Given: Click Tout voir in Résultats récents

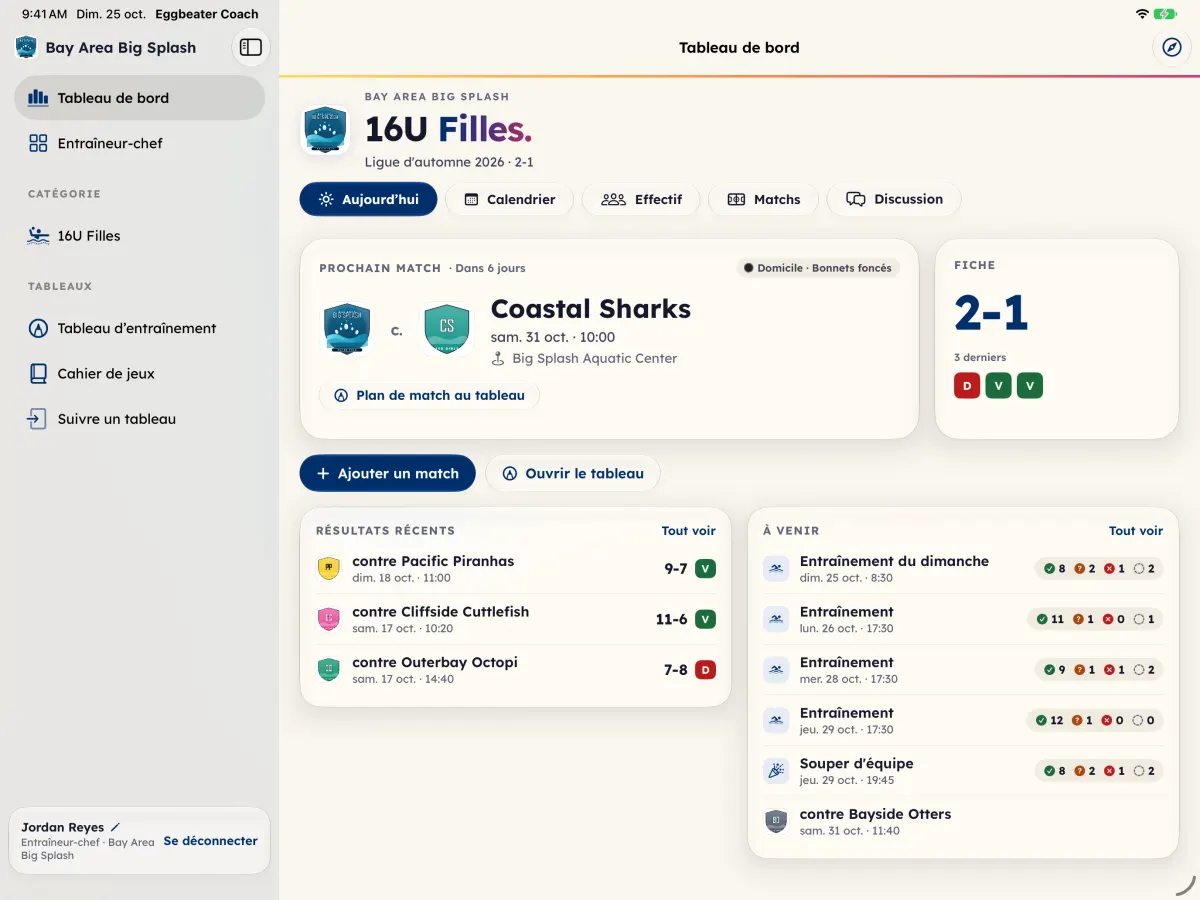Looking at the screenshot, I should [x=689, y=531].
